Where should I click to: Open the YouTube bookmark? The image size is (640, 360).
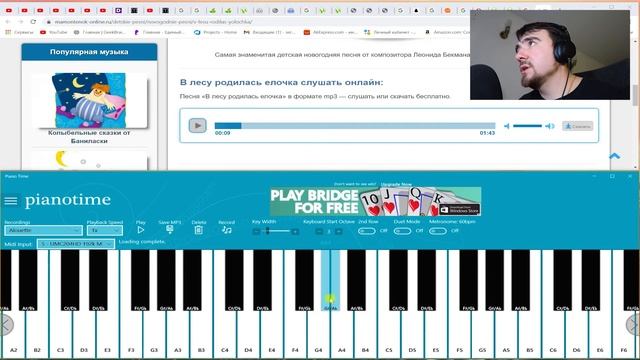[x=54, y=32]
